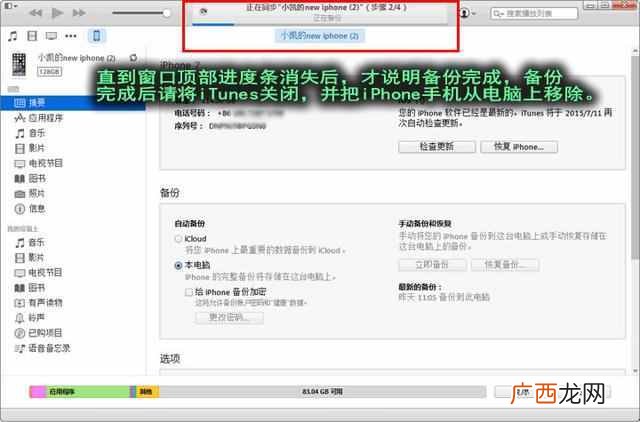Viewport: 640px width, 422px height.
Task: Open 铃声 in sidebar
Action: pos(30,318)
